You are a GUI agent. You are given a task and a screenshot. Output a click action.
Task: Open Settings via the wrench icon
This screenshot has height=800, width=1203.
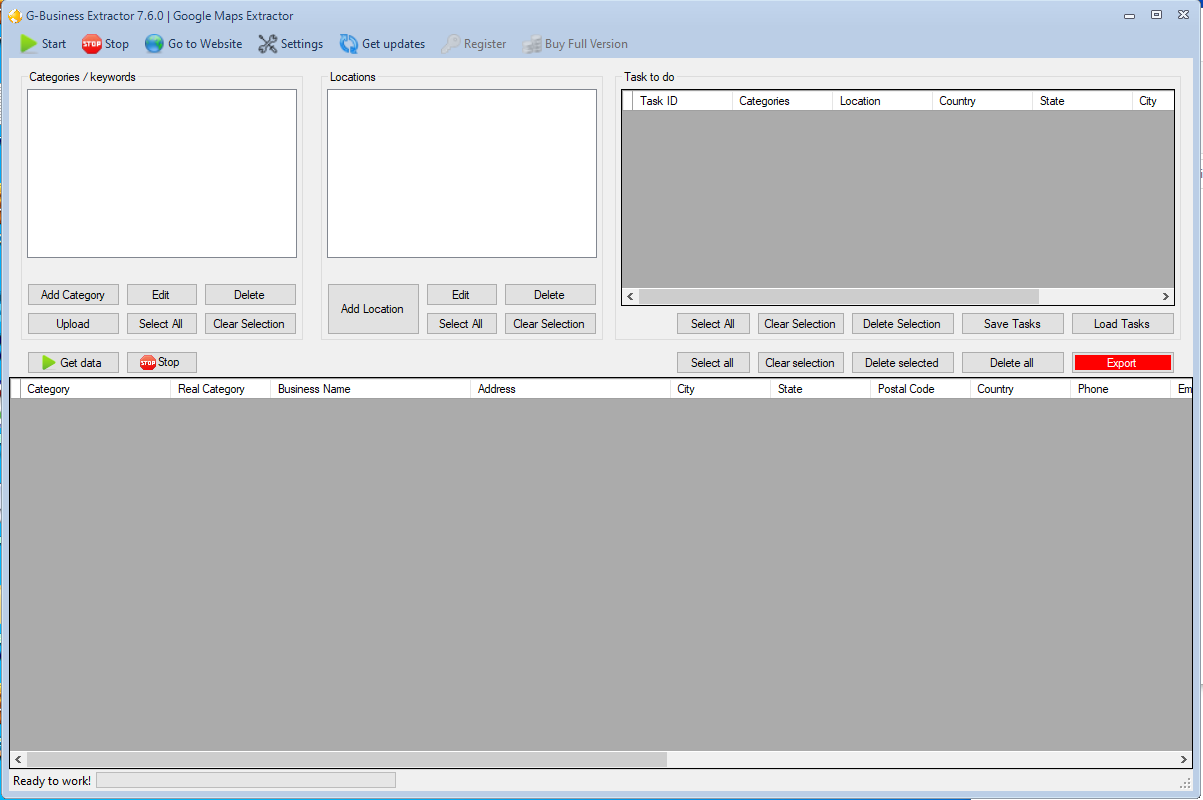click(268, 44)
